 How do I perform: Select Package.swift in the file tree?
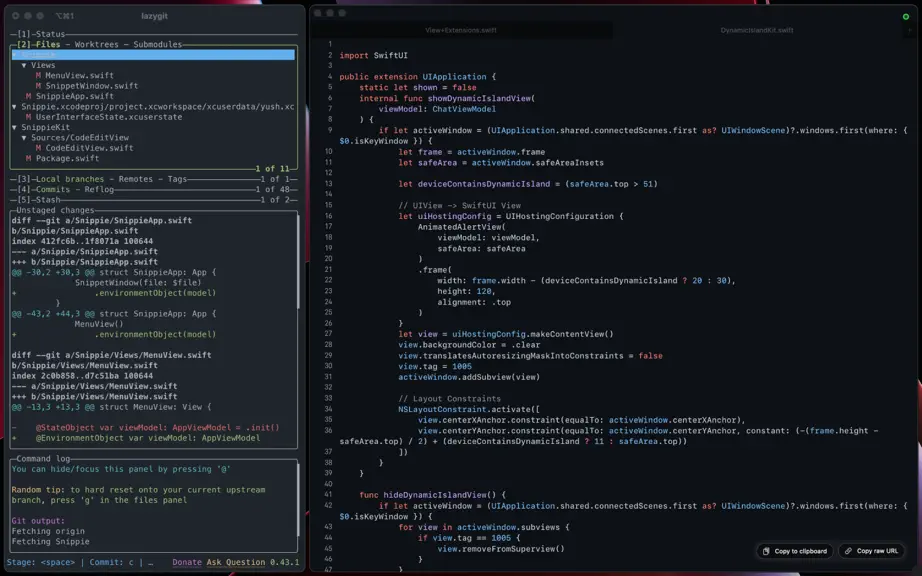(x=67, y=159)
